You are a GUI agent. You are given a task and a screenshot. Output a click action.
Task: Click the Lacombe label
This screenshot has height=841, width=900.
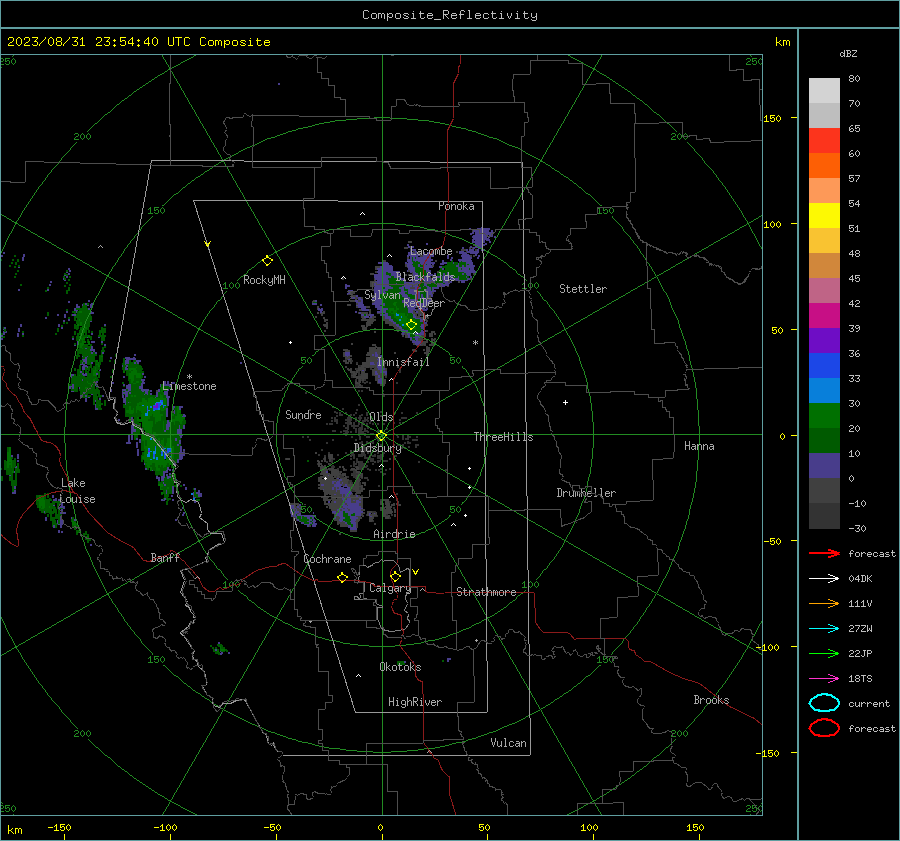[431, 251]
